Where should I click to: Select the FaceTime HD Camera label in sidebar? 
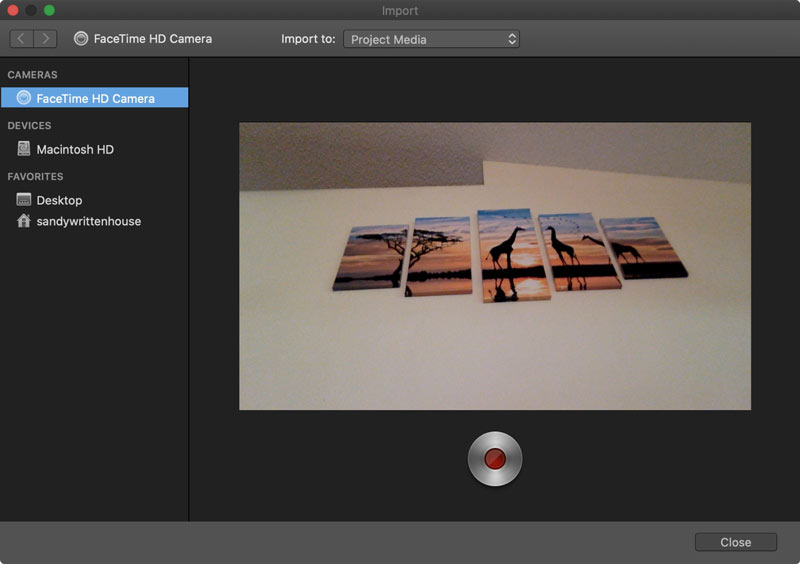point(95,98)
